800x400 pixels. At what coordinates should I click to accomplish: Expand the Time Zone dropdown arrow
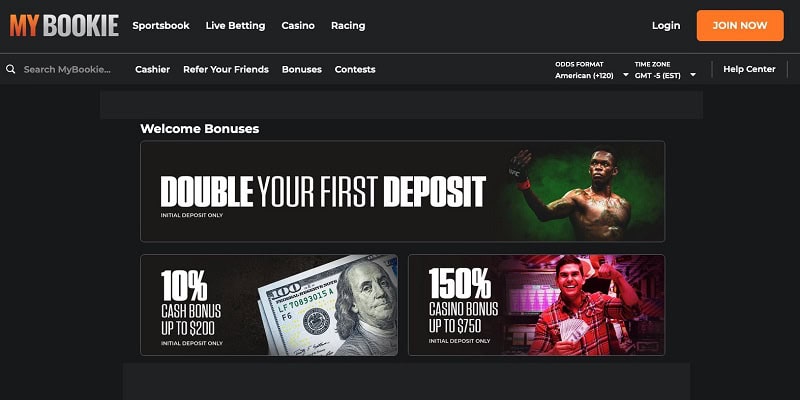(693, 75)
